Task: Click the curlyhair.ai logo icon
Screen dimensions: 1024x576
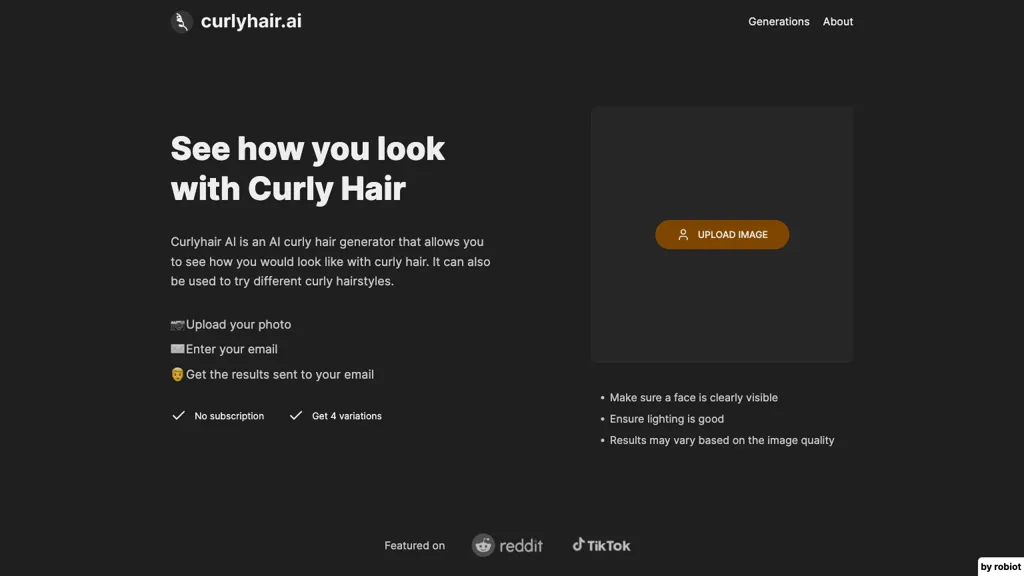Action: point(182,22)
